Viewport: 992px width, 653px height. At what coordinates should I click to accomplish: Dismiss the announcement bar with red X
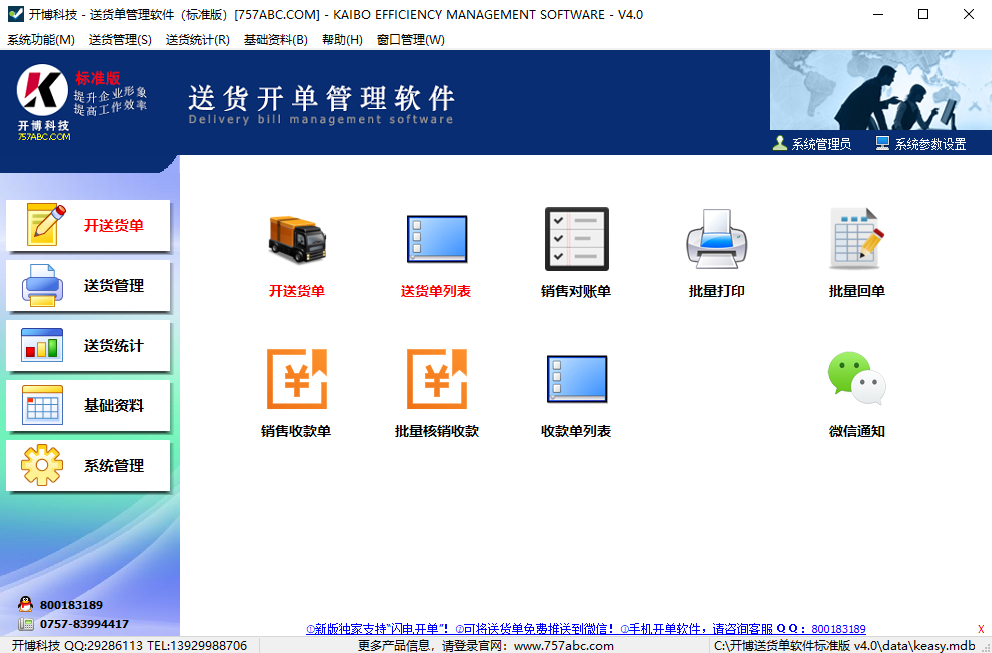point(980,629)
